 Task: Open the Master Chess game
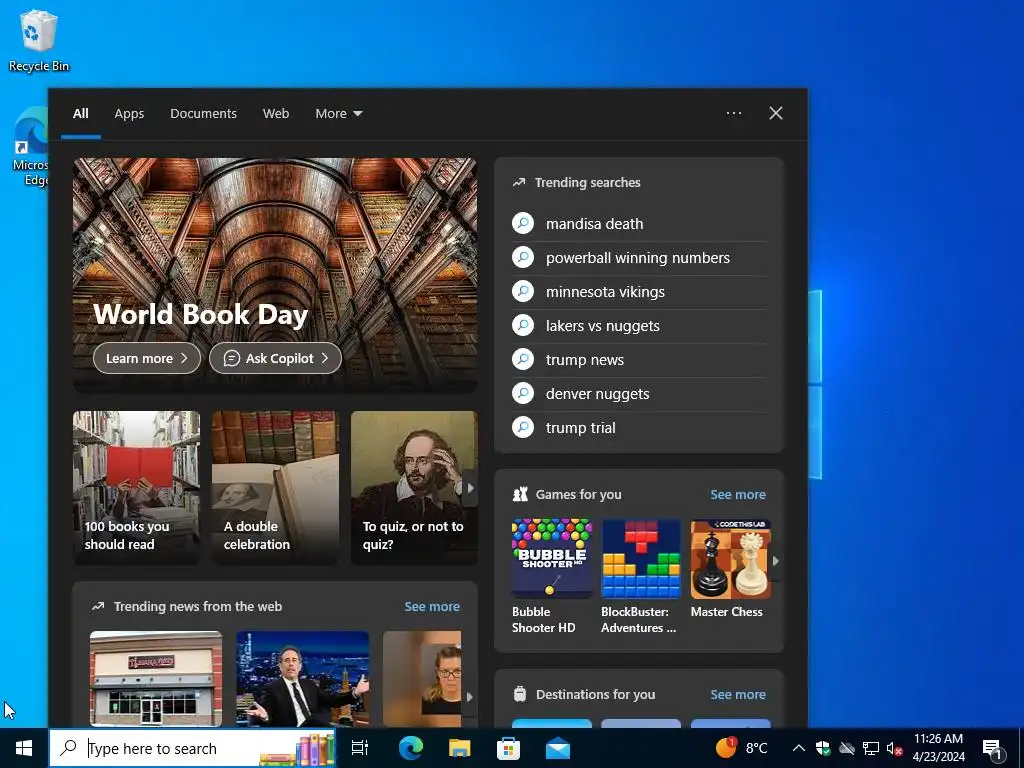(730, 569)
